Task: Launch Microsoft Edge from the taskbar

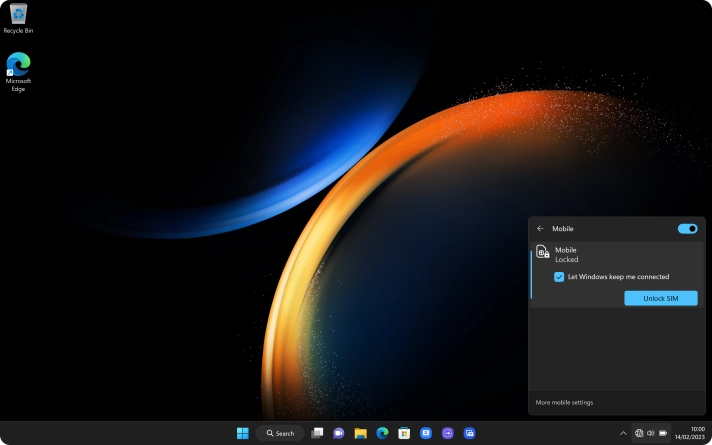Action: point(382,433)
